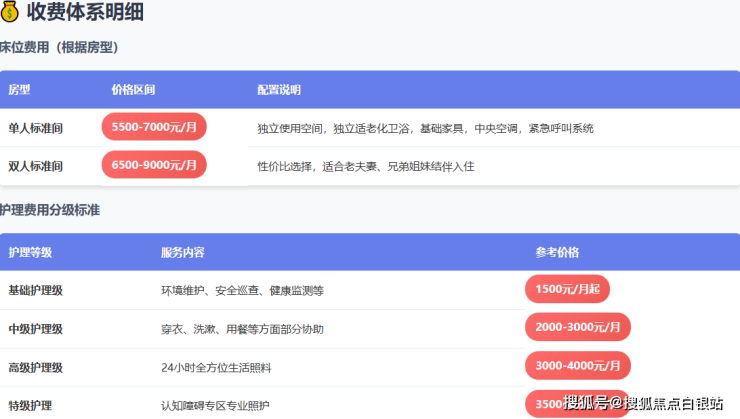Click the 3000-4000元/月 price badge
This screenshot has width=740, height=419.
click(577, 366)
